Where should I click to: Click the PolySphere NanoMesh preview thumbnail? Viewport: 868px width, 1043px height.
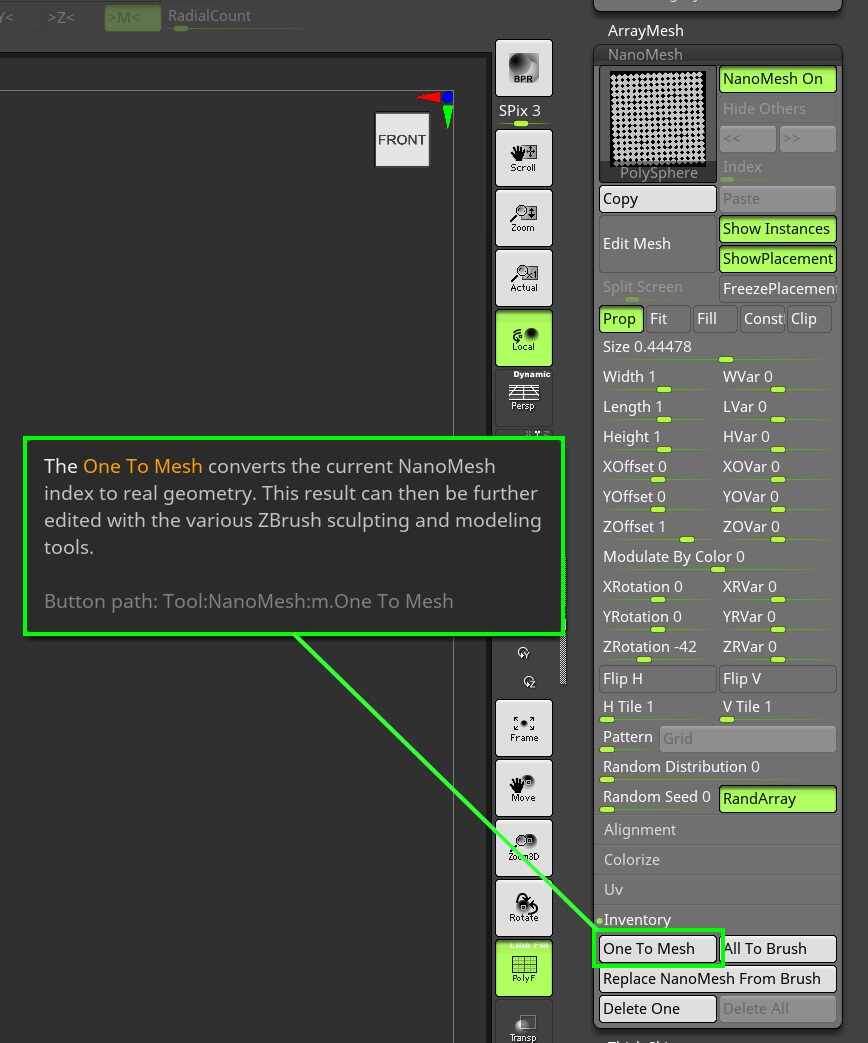tap(658, 124)
